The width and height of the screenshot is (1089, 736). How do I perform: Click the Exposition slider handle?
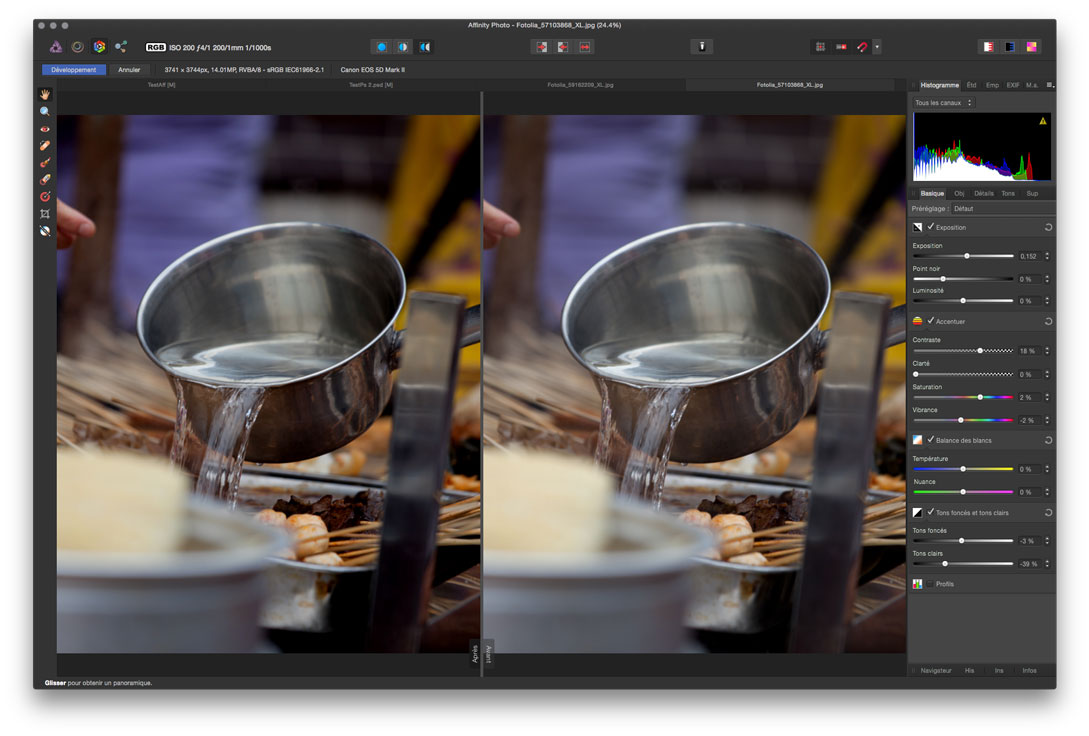coord(967,256)
